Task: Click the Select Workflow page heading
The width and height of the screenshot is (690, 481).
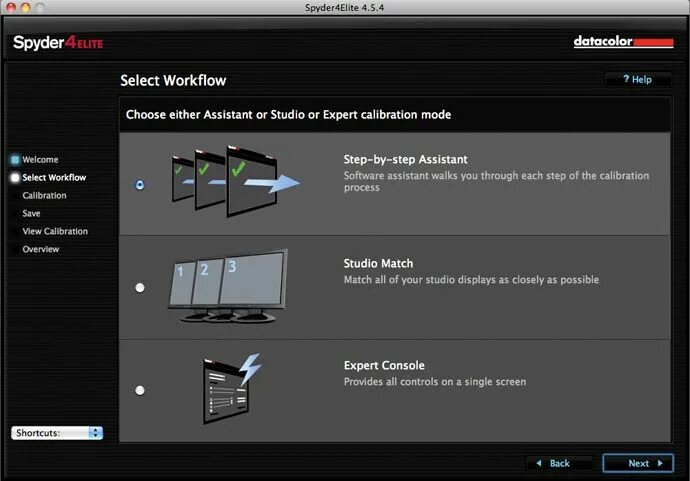Action: 173,81
